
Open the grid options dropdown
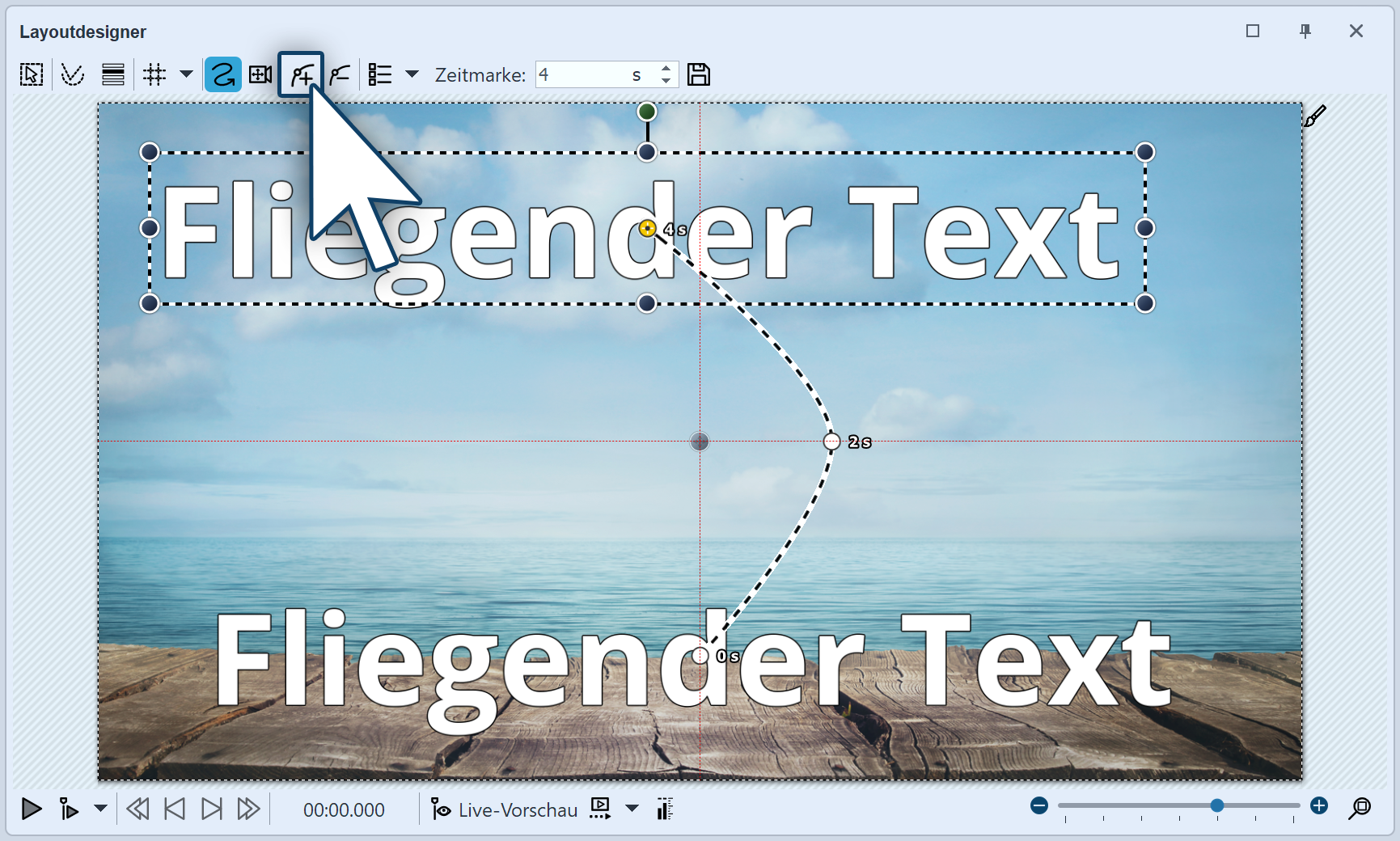pos(187,74)
